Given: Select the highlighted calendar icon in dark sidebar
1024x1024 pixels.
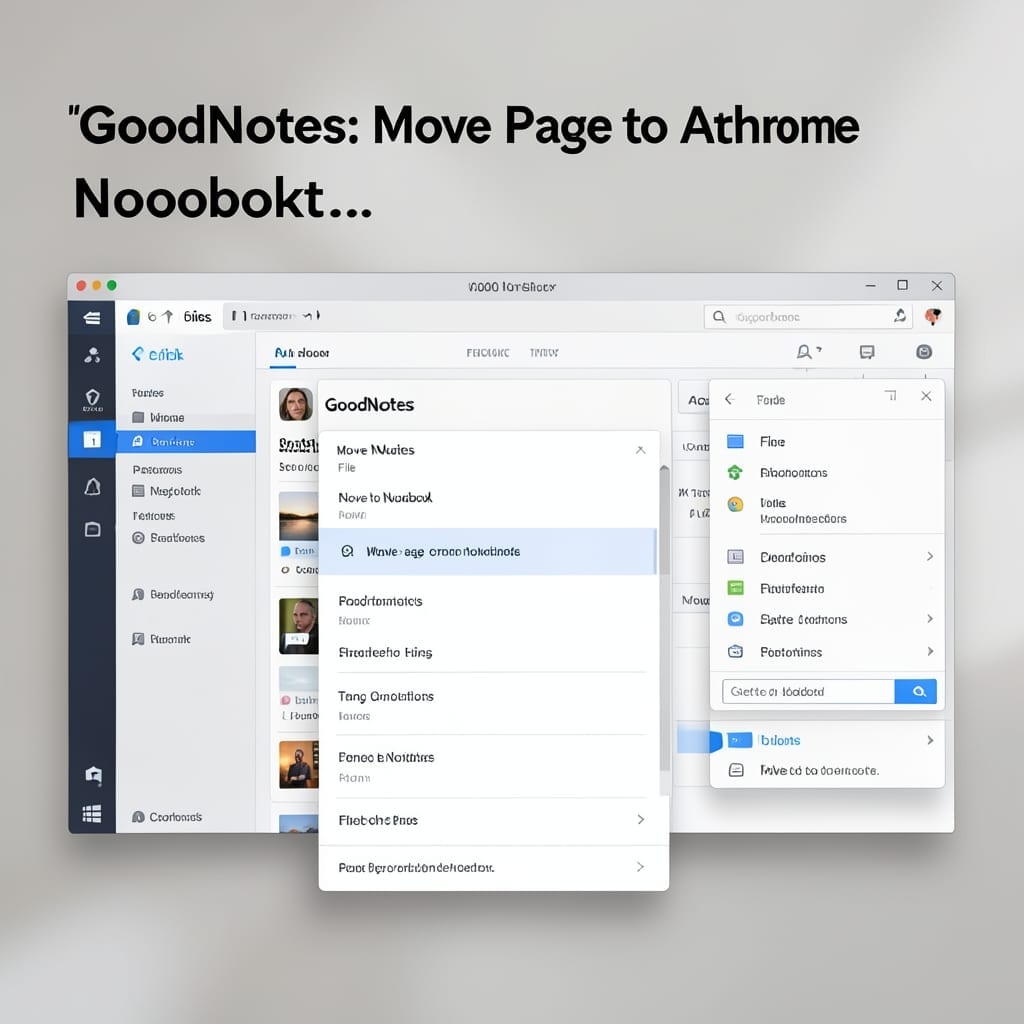Looking at the screenshot, I should [92, 440].
